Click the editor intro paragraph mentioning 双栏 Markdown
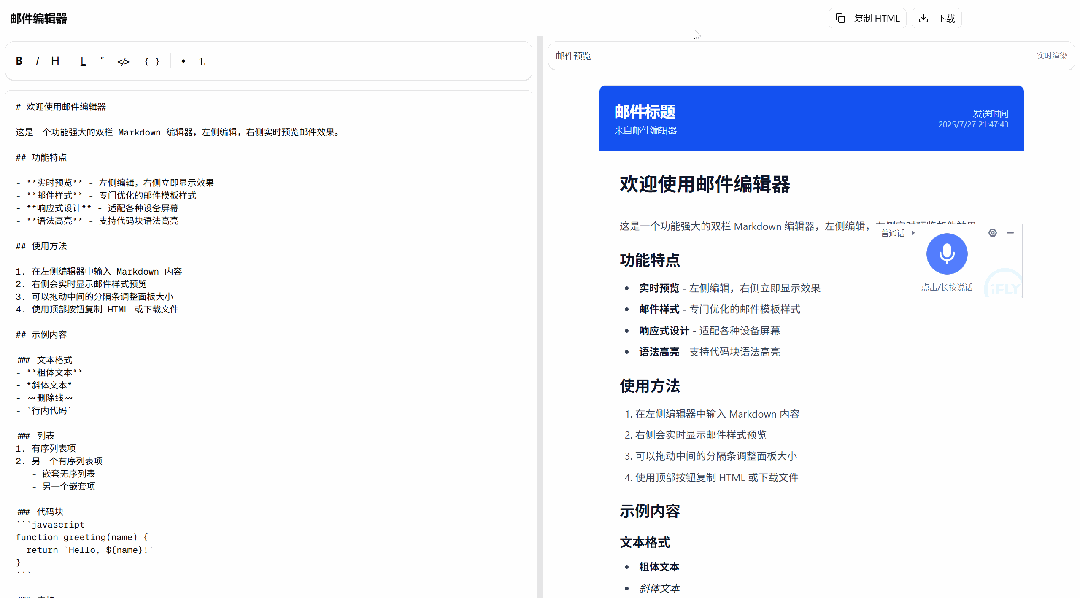 177,132
